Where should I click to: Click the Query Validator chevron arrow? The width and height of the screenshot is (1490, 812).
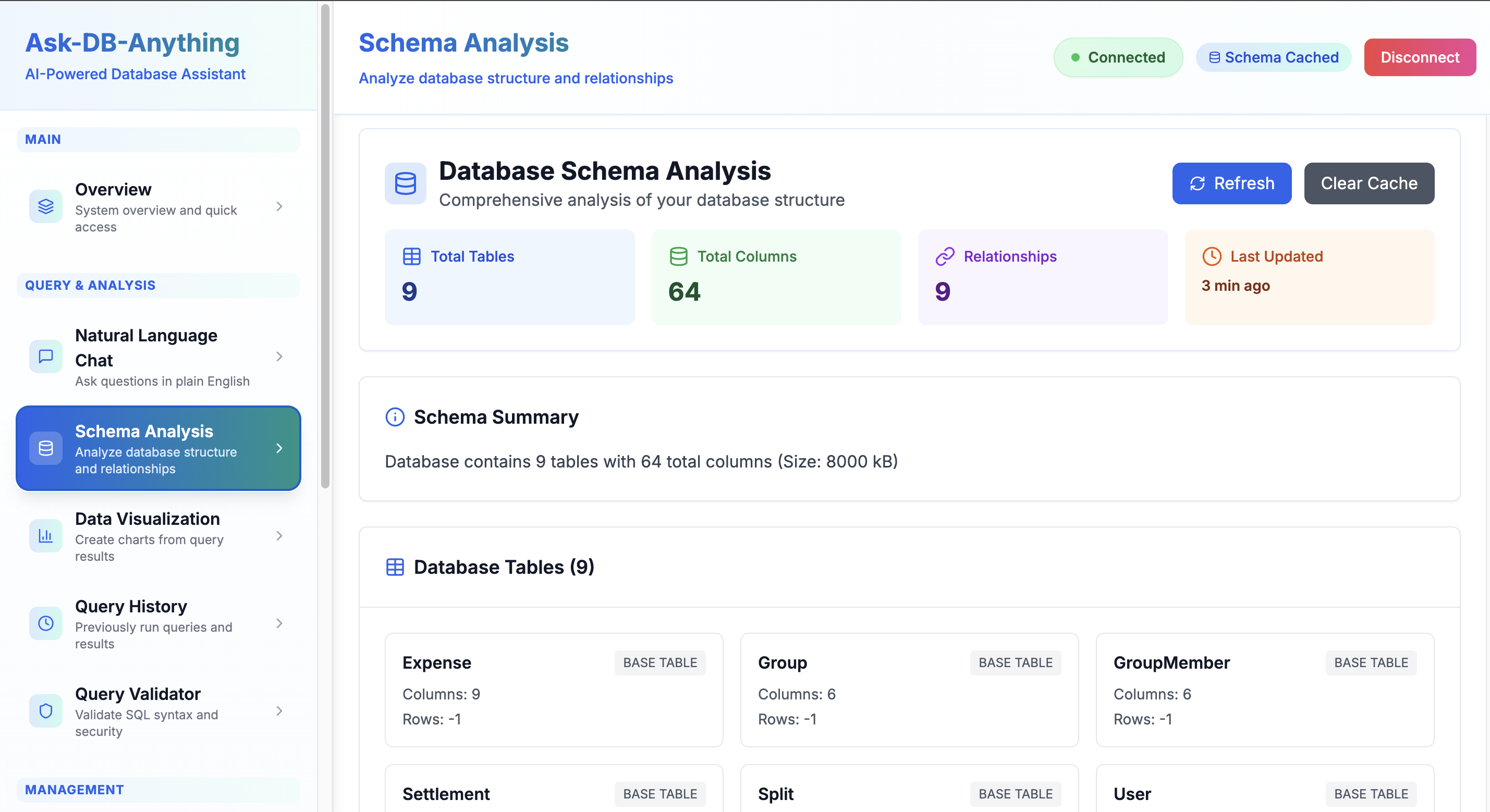(279, 711)
